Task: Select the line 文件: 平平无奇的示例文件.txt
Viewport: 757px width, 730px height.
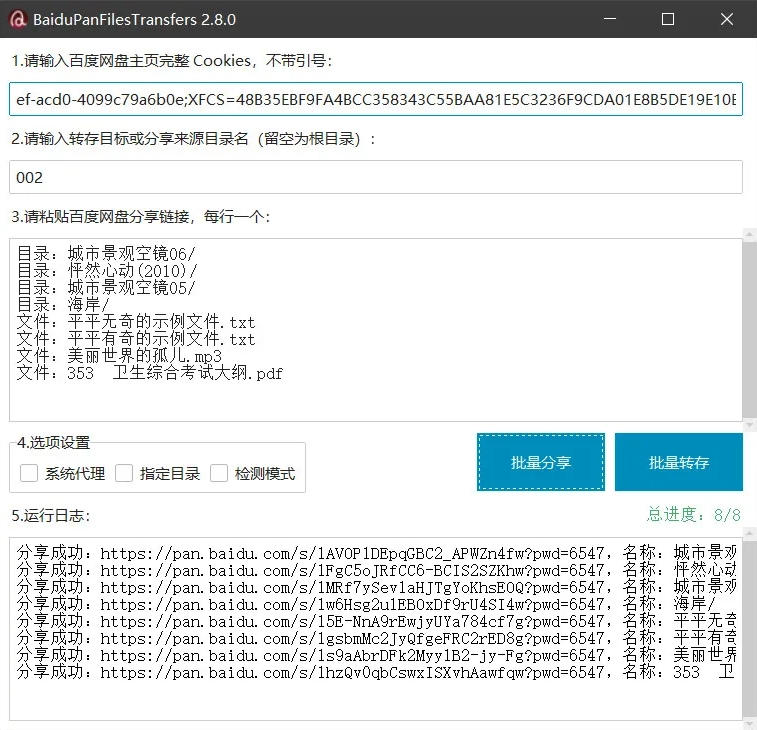Action: (136, 322)
